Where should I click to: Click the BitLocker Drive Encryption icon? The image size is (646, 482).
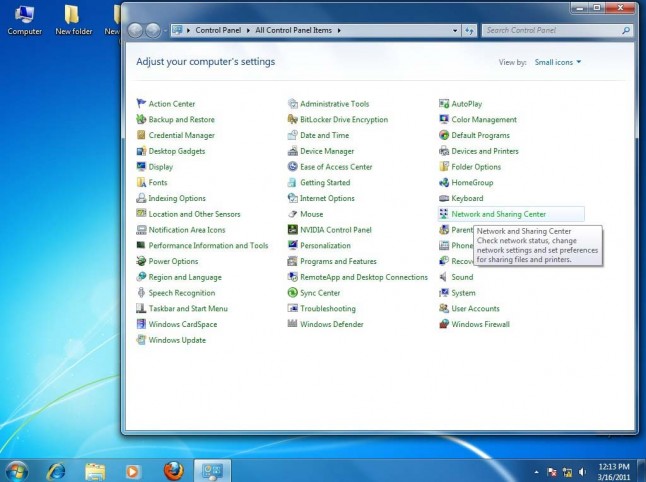click(293, 119)
